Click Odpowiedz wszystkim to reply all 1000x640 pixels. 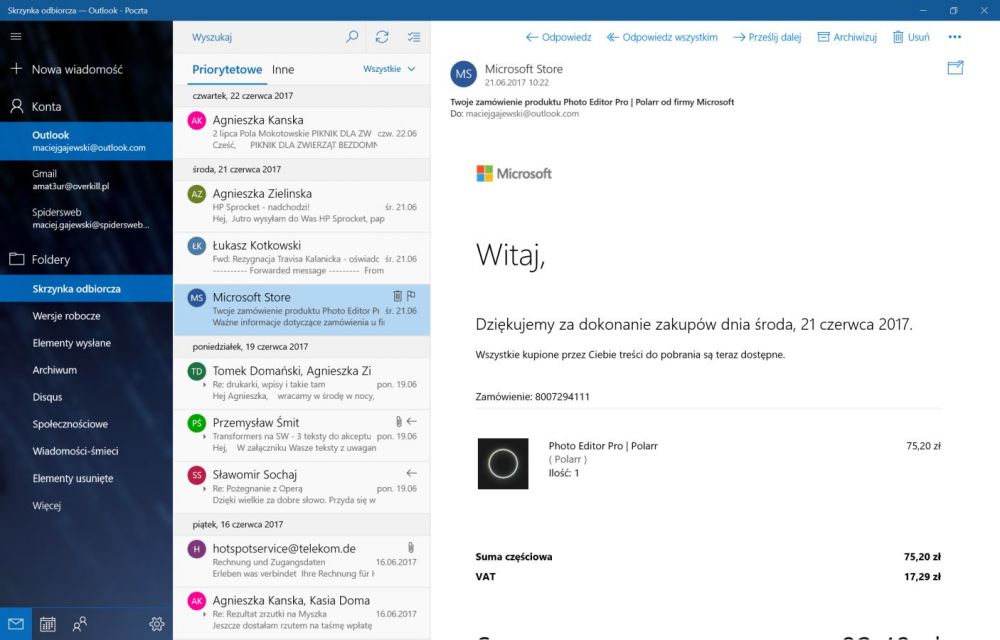(662, 37)
